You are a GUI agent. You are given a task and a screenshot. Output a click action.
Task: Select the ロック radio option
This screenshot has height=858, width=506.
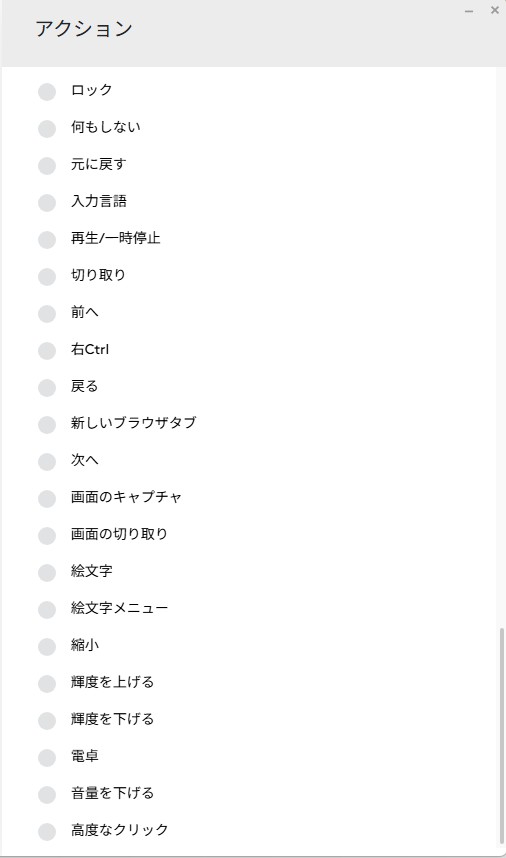(x=47, y=91)
